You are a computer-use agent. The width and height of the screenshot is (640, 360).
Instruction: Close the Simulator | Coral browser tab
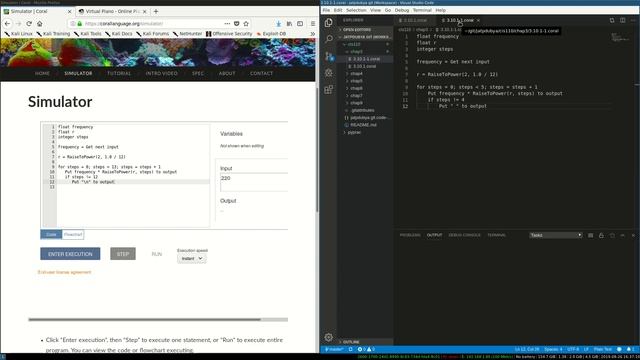pos(69,11)
